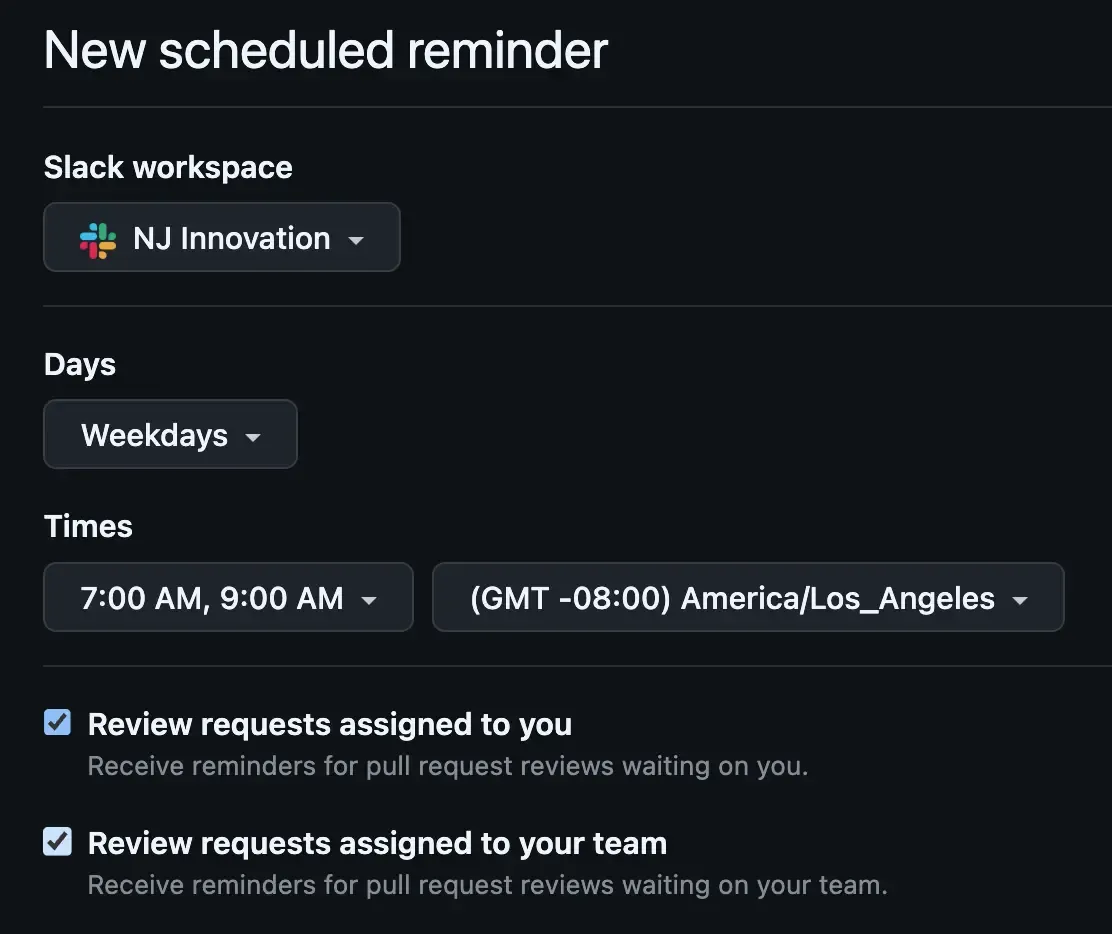Click the chevron on the timezone selector
Viewport: 1112px width, 934px height.
(1019, 599)
